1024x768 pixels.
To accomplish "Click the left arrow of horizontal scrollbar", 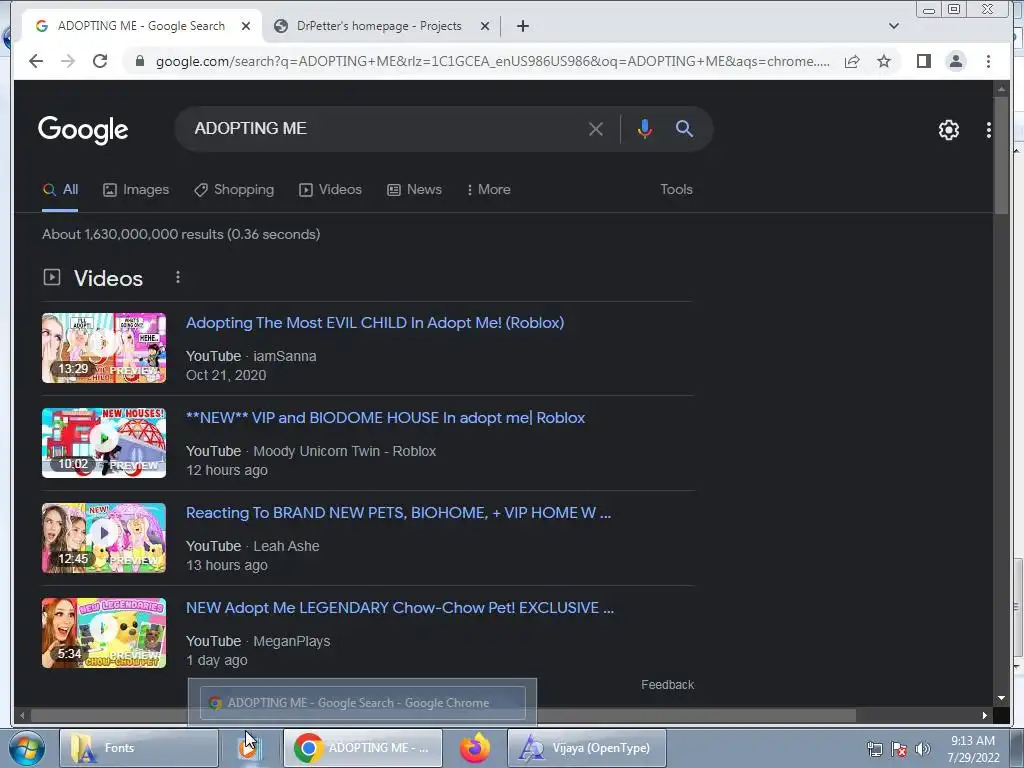I will [22, 715].
